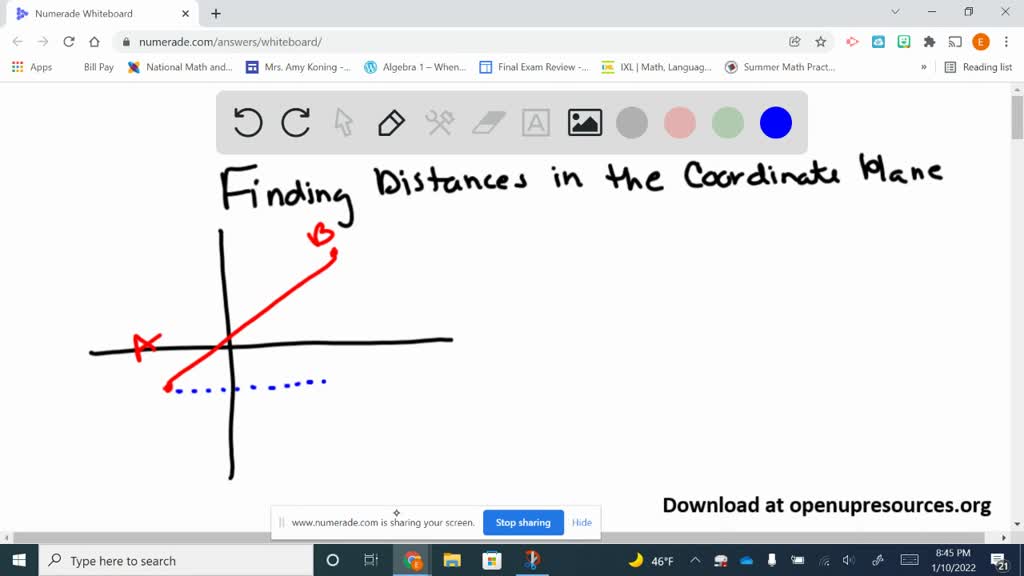Choose the Text tool

click(x=536, y=122)
